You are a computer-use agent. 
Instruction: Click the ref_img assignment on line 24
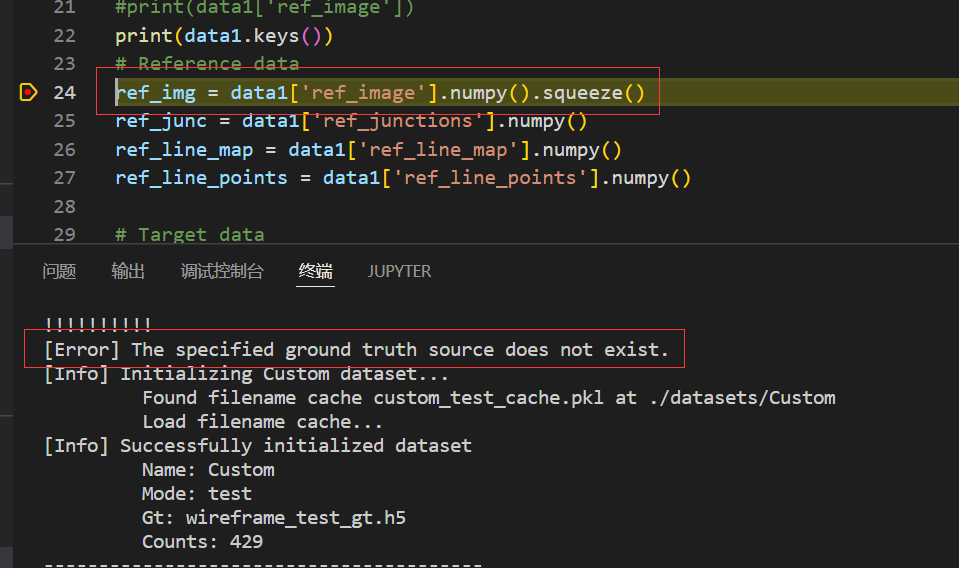pos(380,92)
